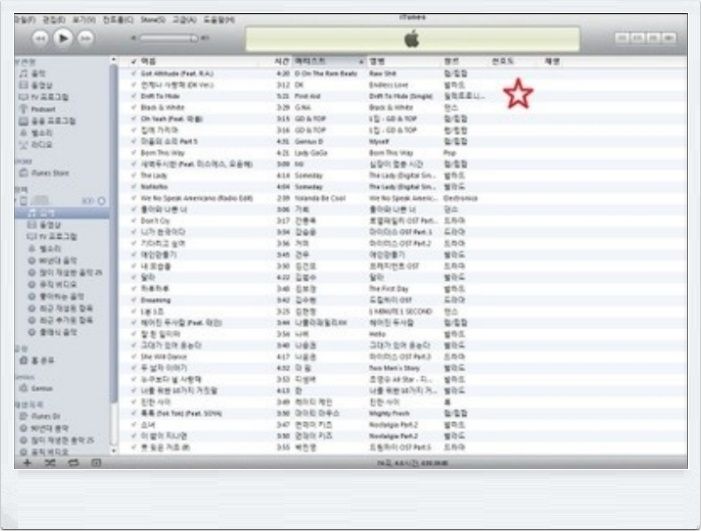Screen dimensions: 701x531
Task: Select the Lady GaGa artist cell
Action: [x=311, y=153]
